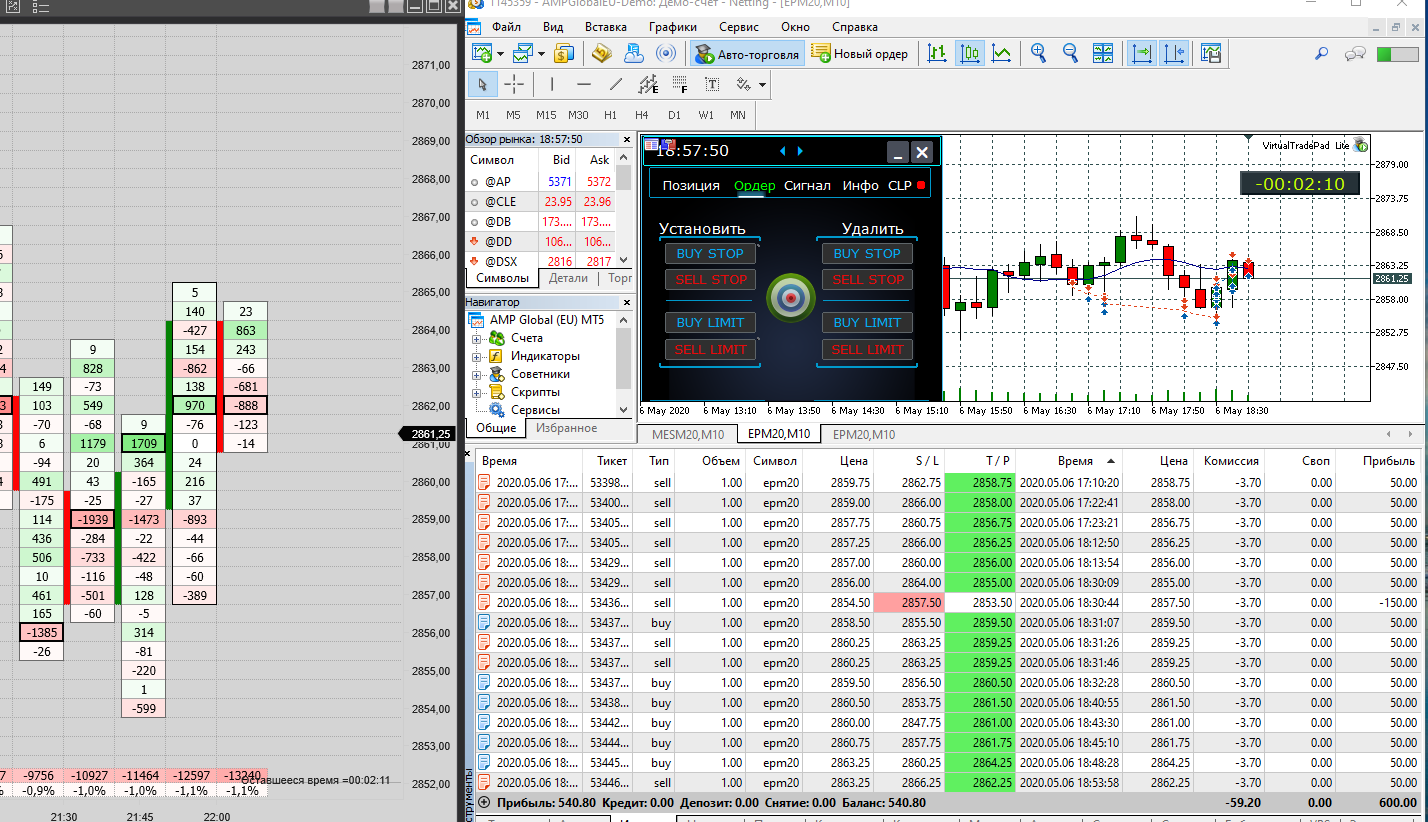Click the red CLP indicator square
1428x822 pixels.
click(x=921, y=185)
